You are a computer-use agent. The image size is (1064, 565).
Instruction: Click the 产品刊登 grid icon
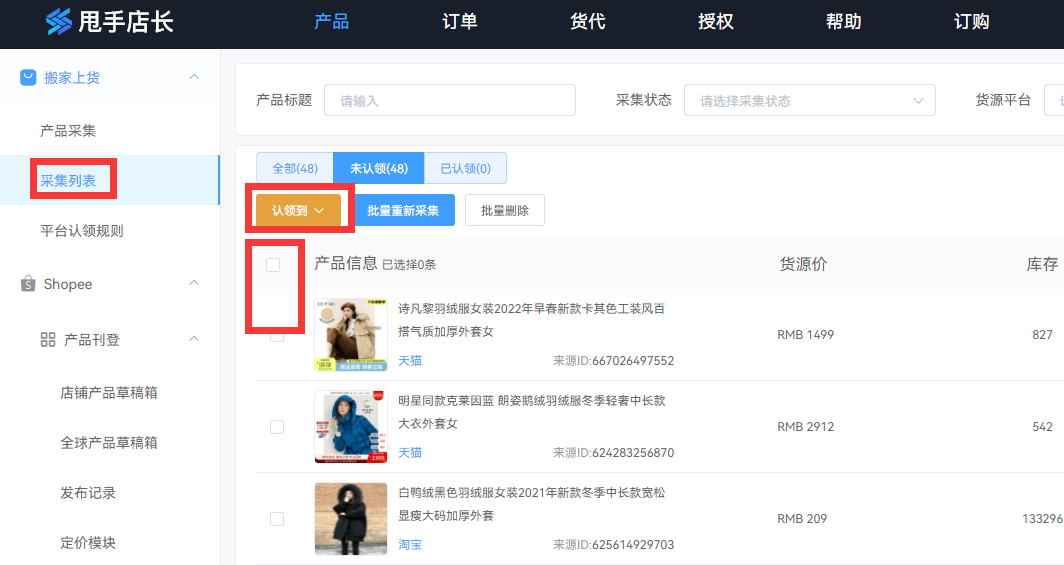pyautogui.click(x=48, y=340)
